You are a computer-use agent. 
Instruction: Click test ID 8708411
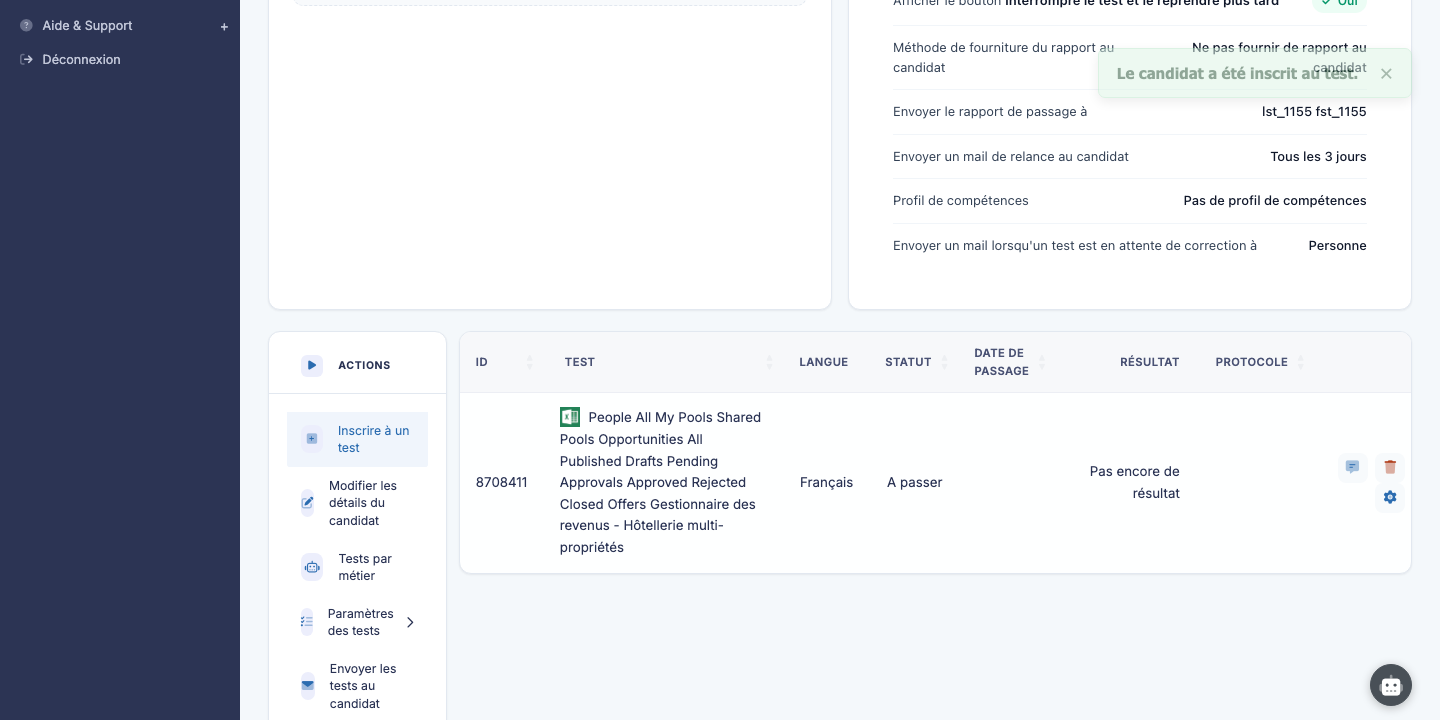tap(502, 482)
